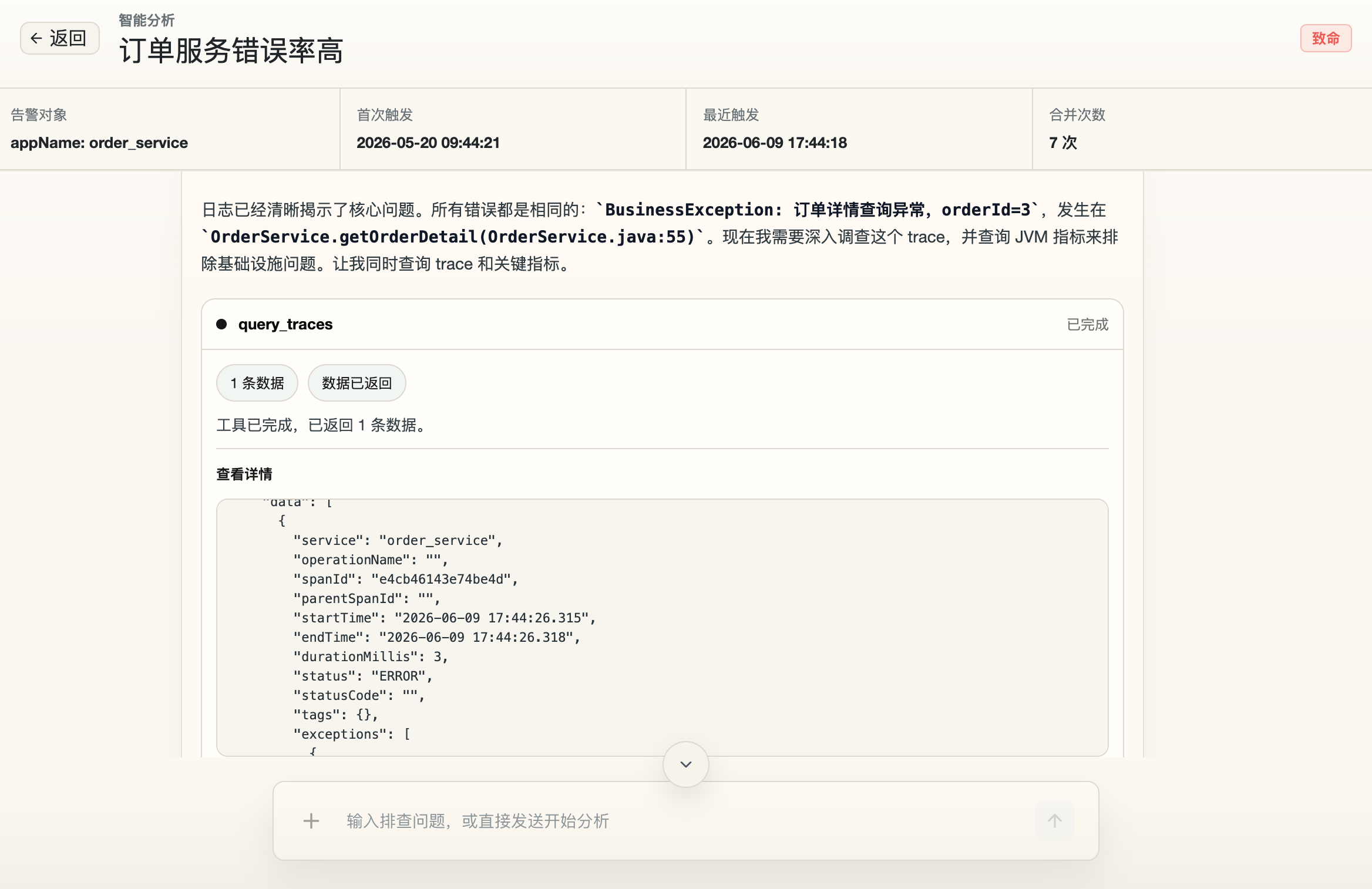Screen dimensions: 1372x889
Task: Click the JSON endTime line
Action: tap(436, 637)
